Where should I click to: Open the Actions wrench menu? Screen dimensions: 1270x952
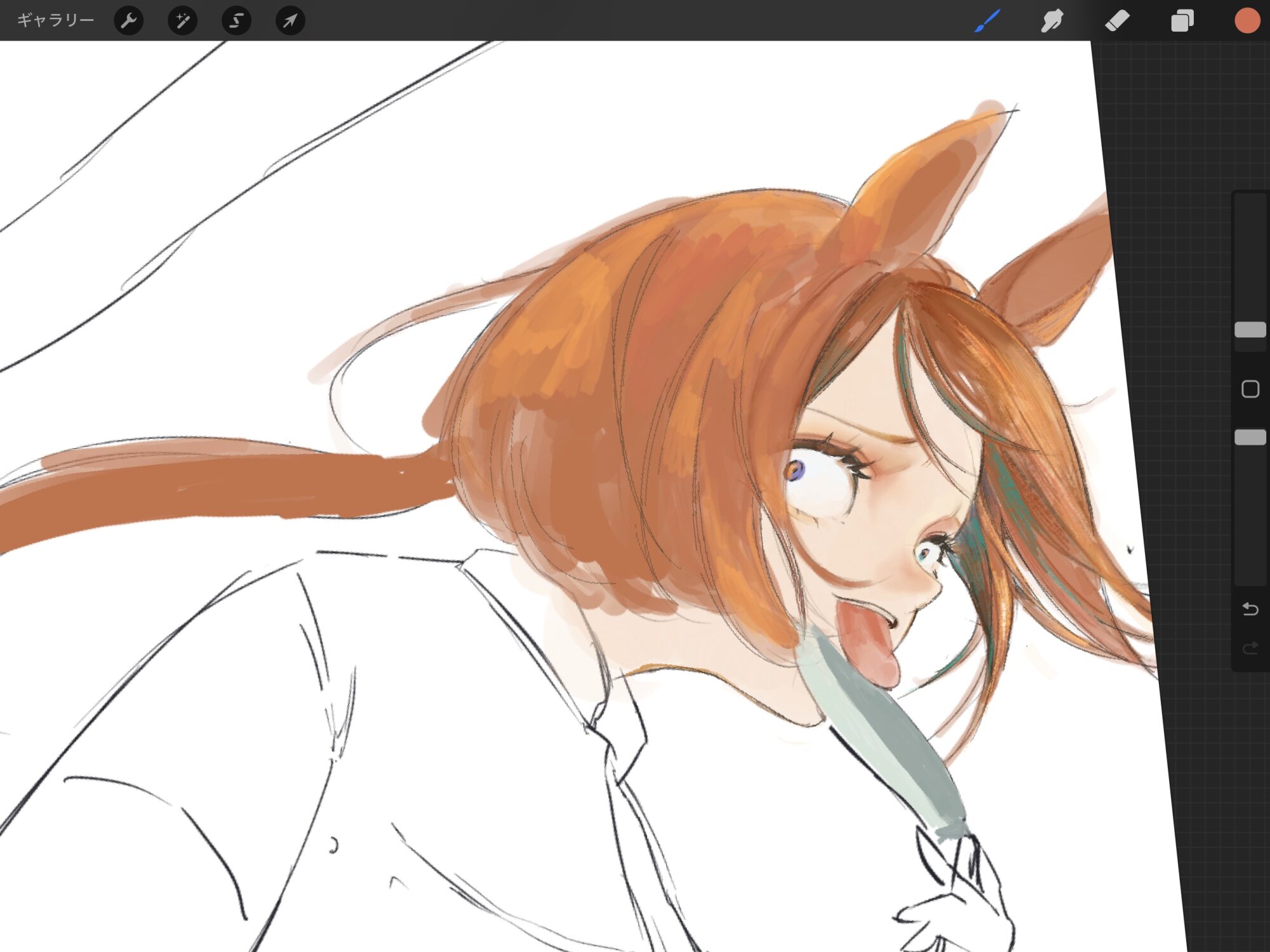[128, 21]
